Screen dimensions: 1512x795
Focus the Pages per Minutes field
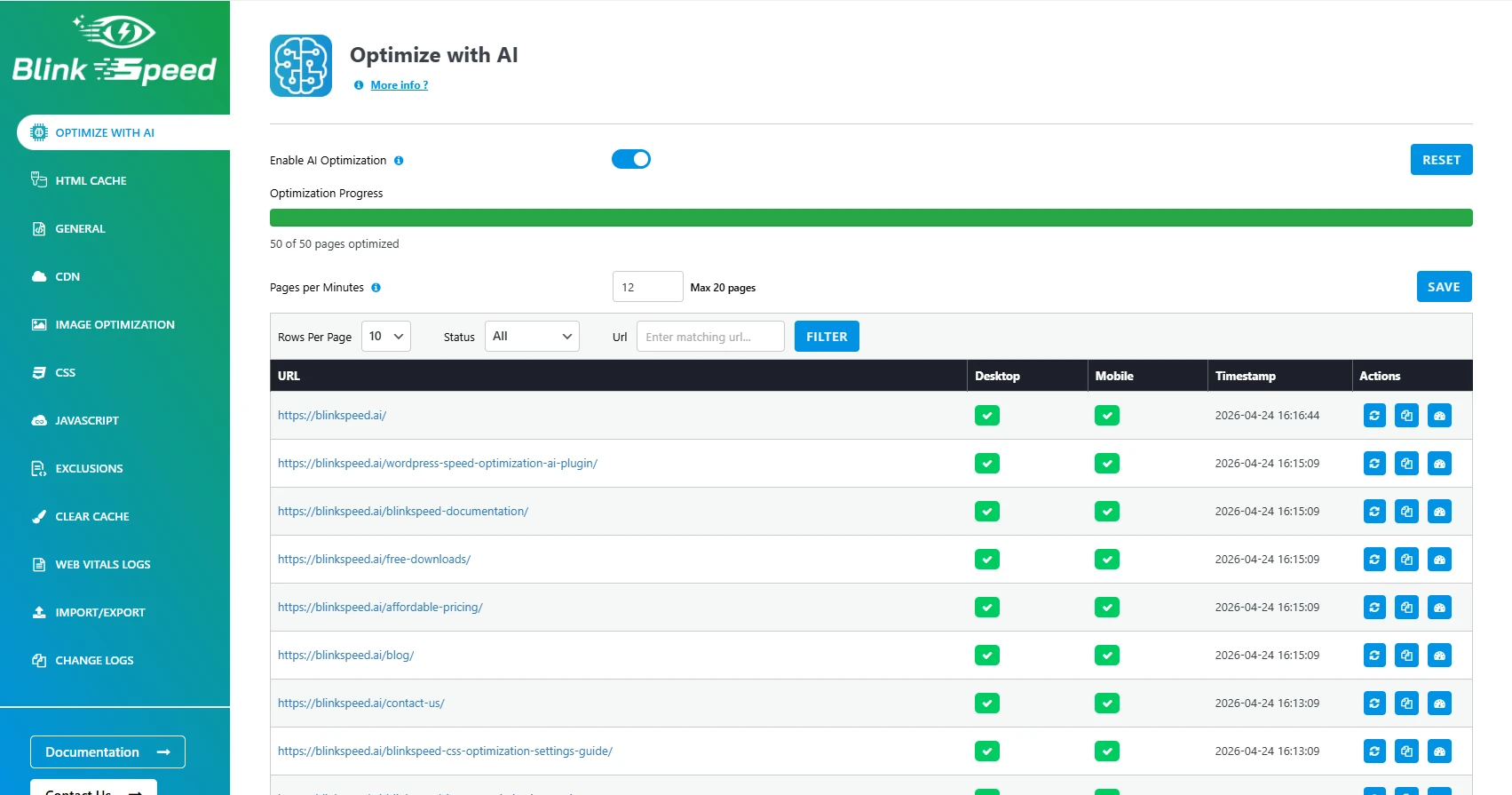point(647,287)
